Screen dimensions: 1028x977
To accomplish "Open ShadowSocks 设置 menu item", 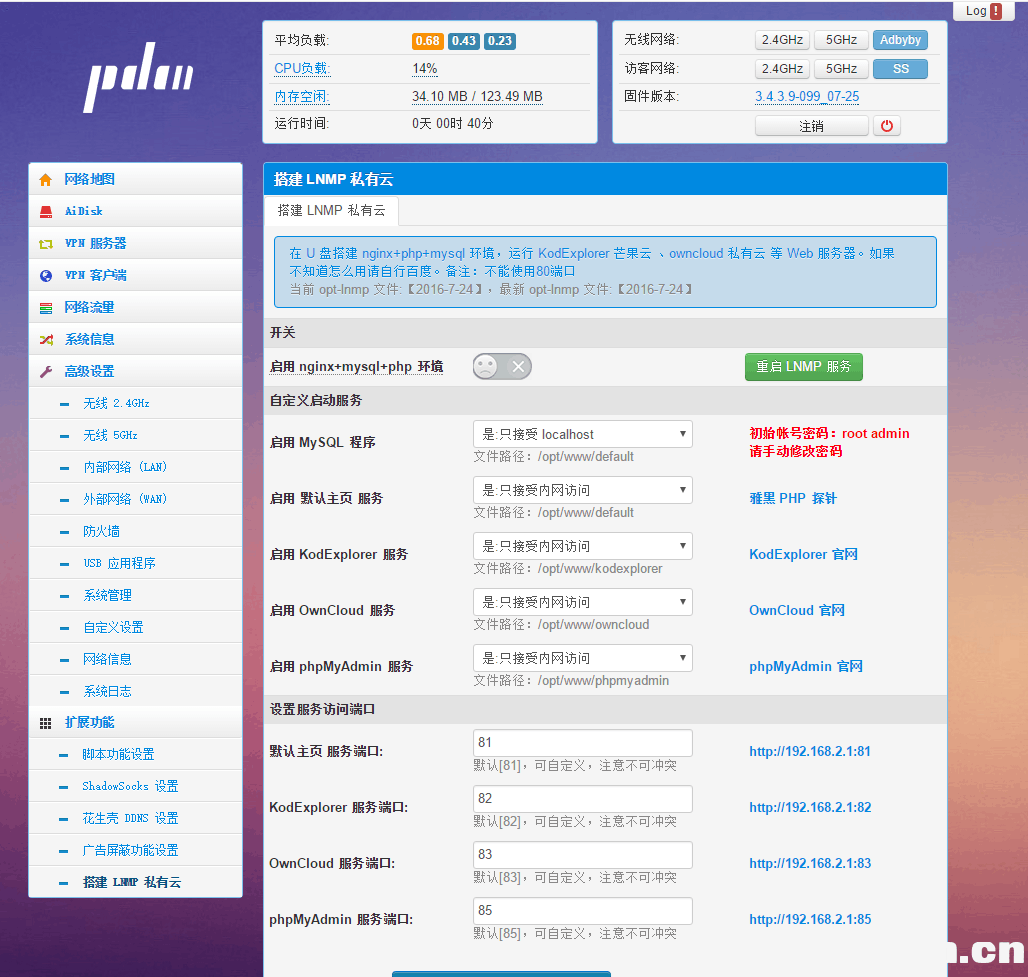I will point(136,786).
